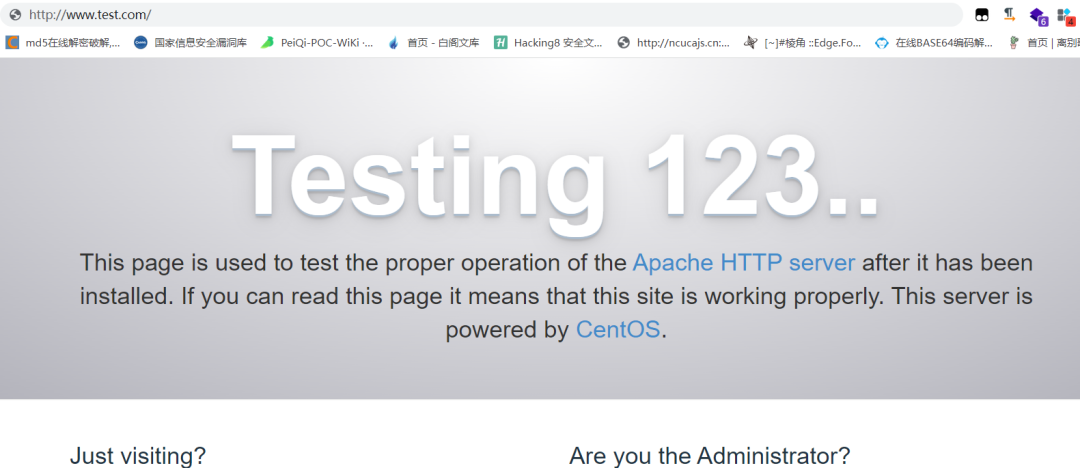Click the Are you the Administrator? heading
The height and width of the screenshot is (468, 1080).
709,456
